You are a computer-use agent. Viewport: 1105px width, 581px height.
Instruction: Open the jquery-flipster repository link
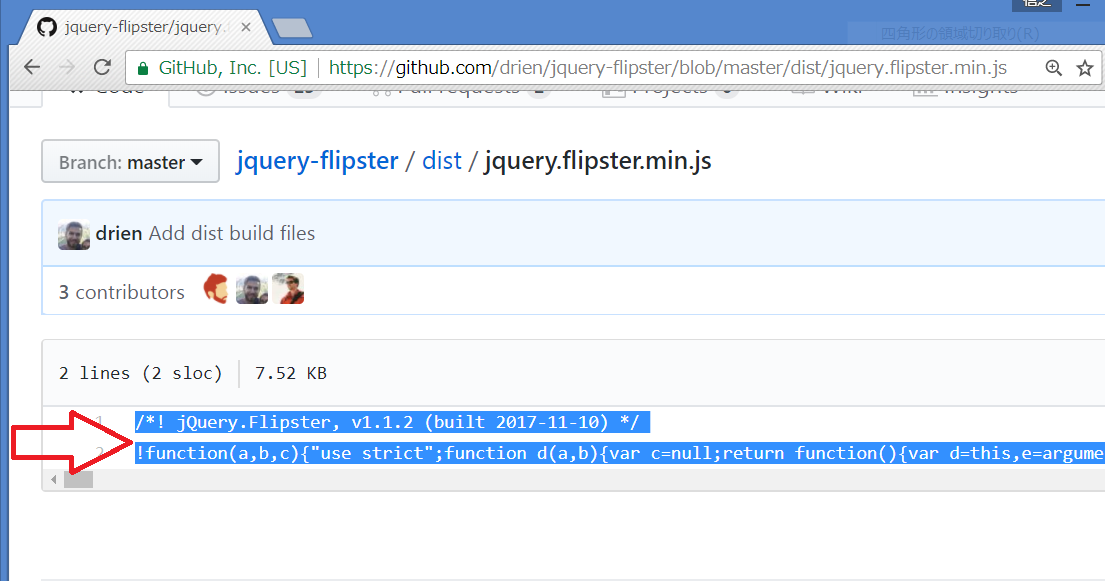pos(317,161)
